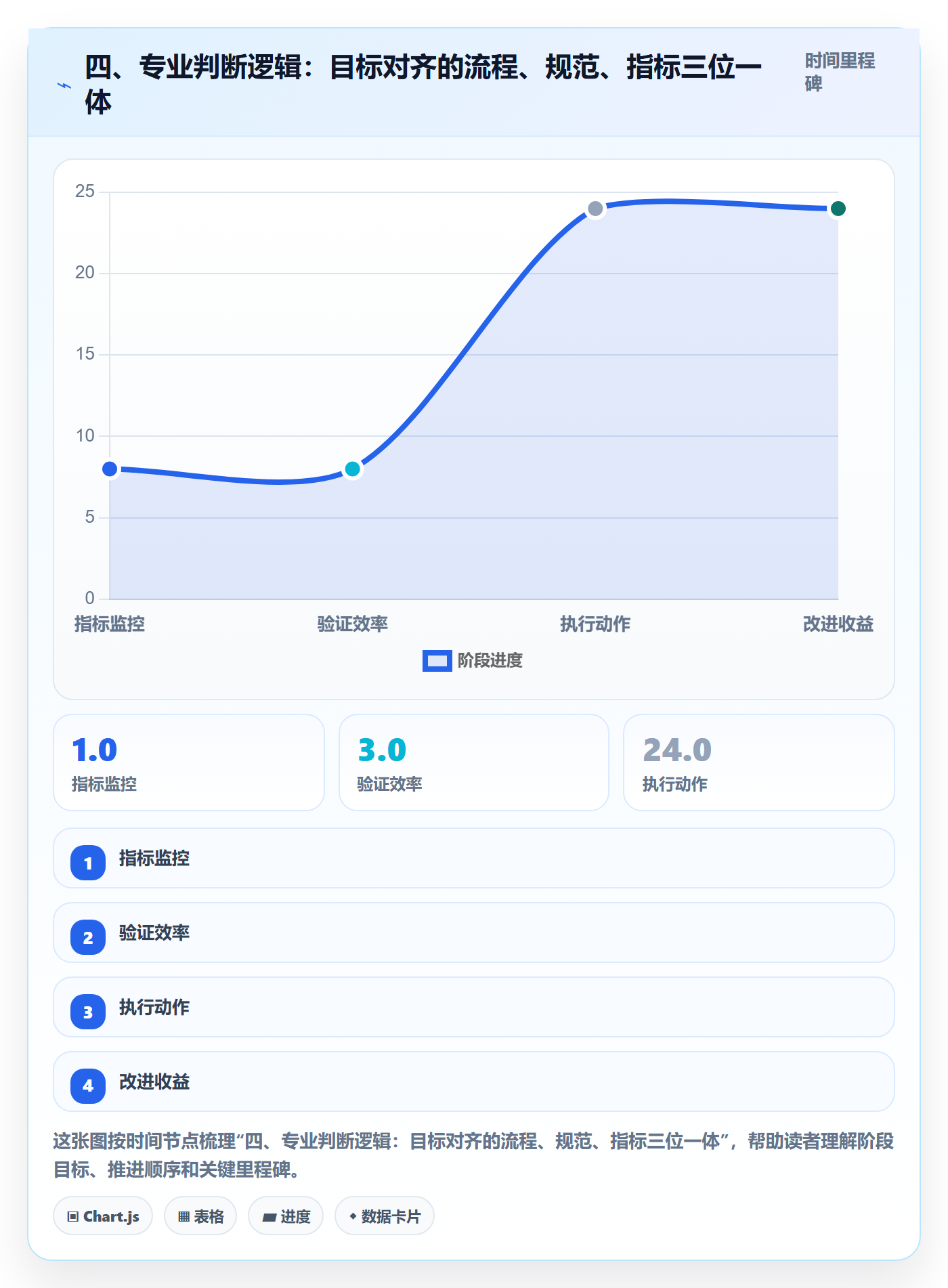Click step badge number 4
Viewport: 948px width, 1288px height.
(88, 1086)
